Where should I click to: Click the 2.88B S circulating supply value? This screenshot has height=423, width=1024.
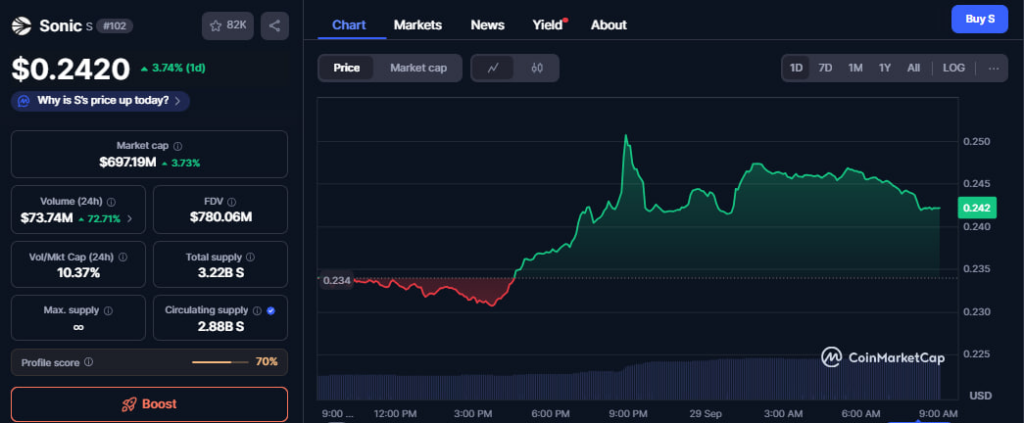[x=221, y=326]
